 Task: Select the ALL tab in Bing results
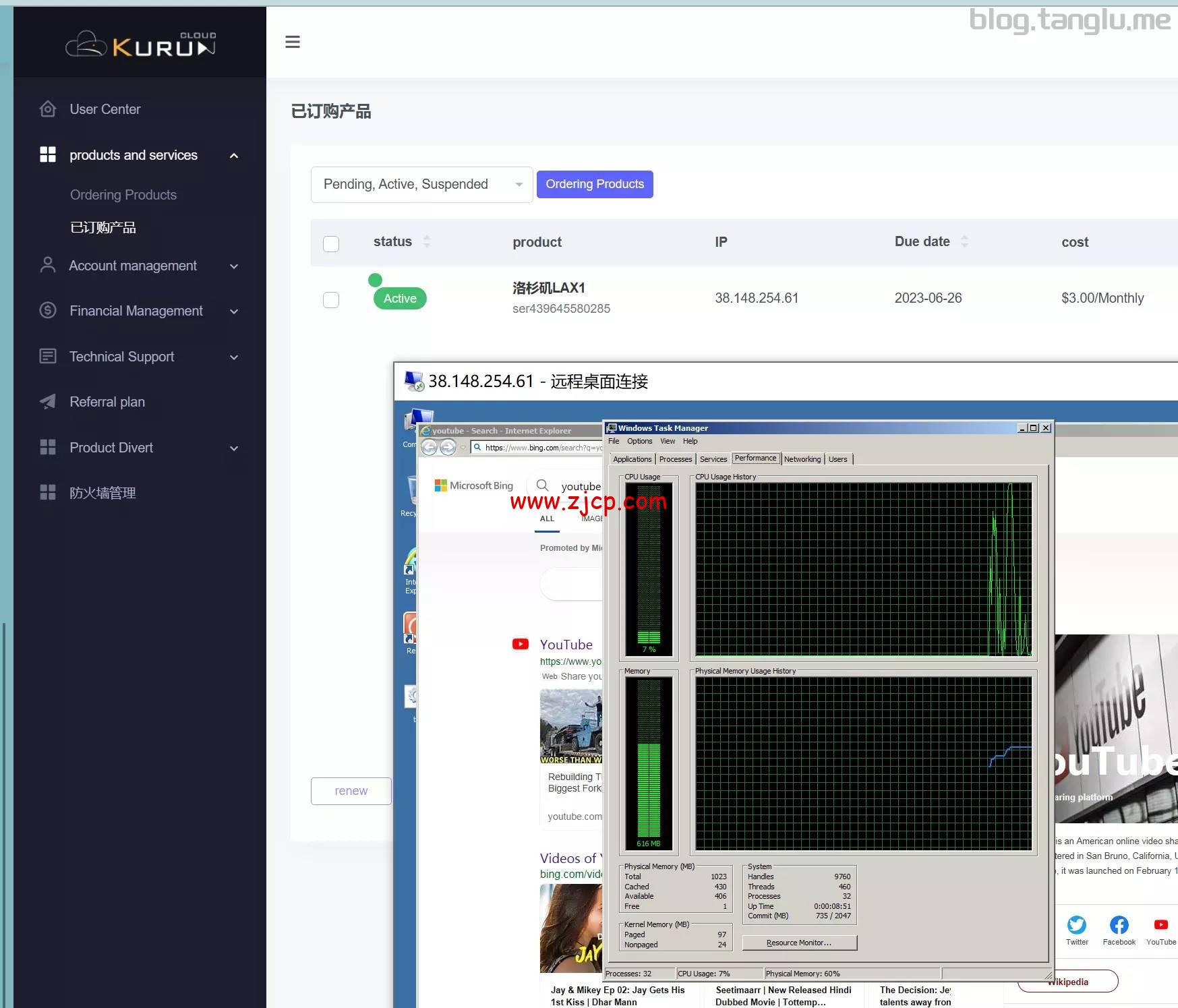tap(547, 518)
